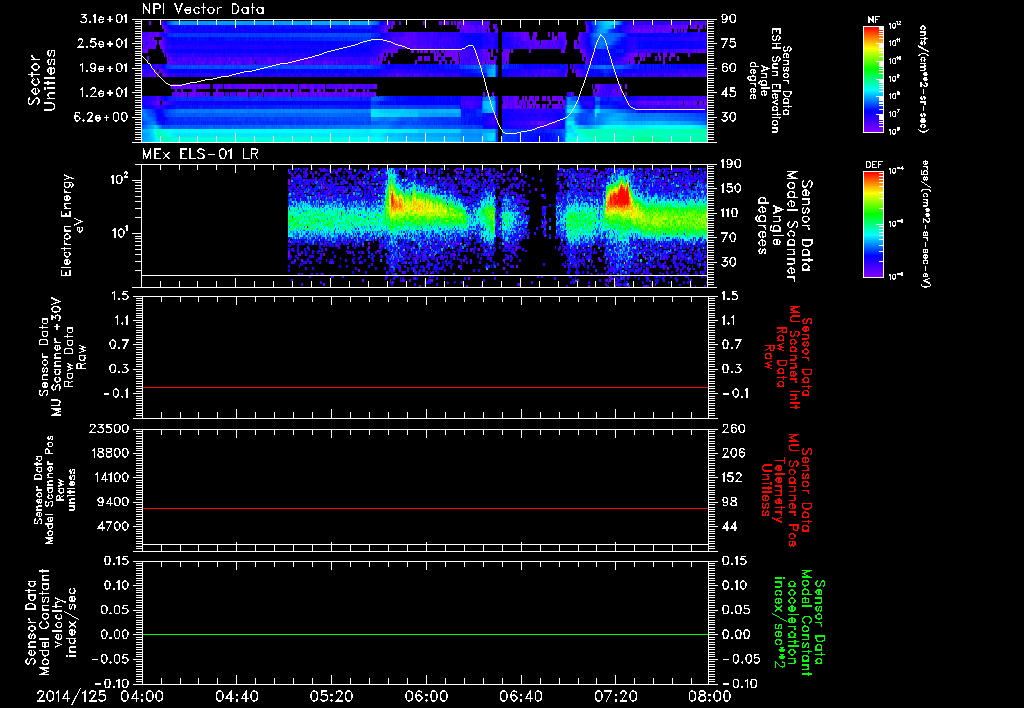Click the red line in Scanner Pos panel

click(x=425, y=508)
